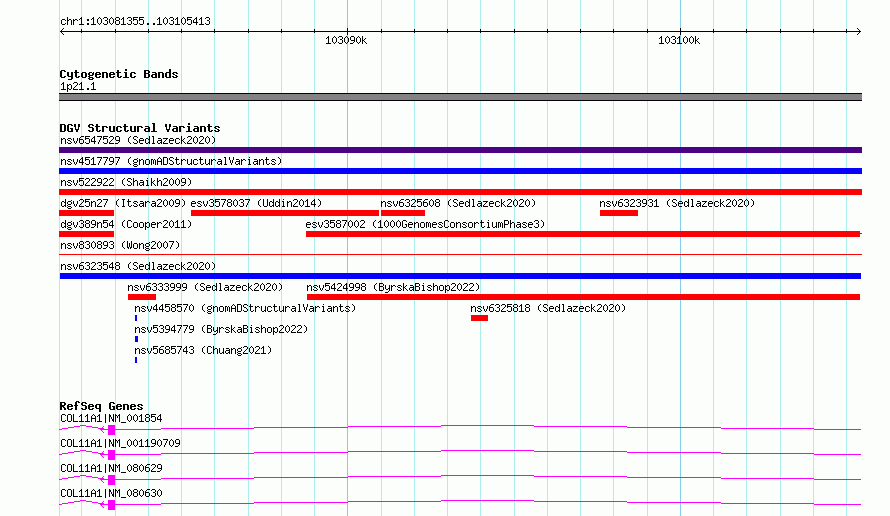The height and width of the screenshot is (516, 890).
Task: Open nsv5685743 (Chuang2021) variant label
Action: click(203, 350)
